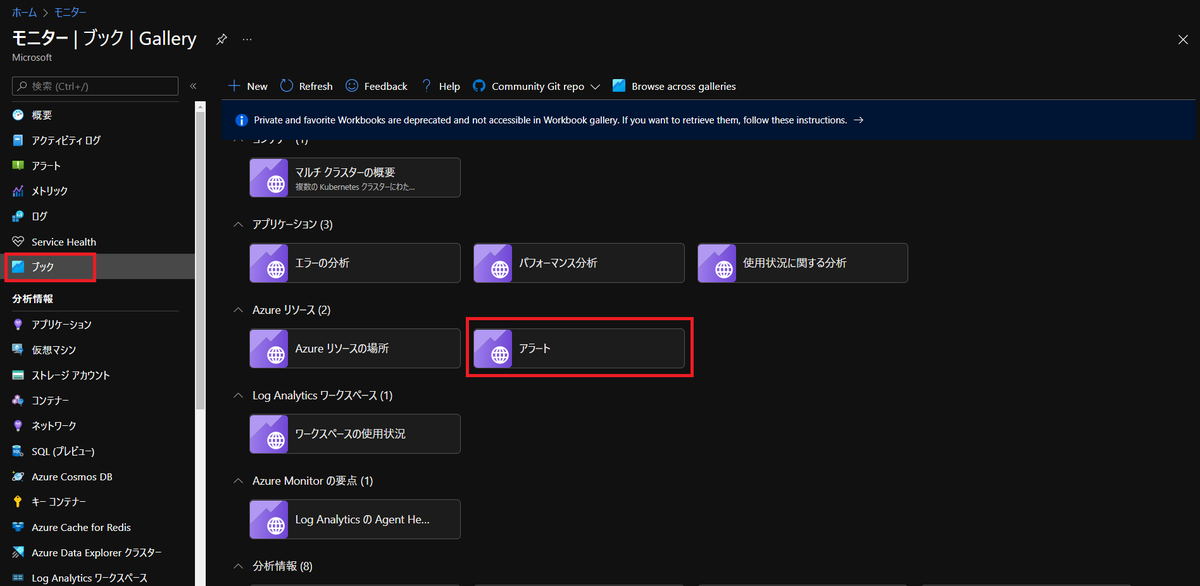
Task: Click the 仮想マシン icon in sidebar
Action: (x=18, y=349)
